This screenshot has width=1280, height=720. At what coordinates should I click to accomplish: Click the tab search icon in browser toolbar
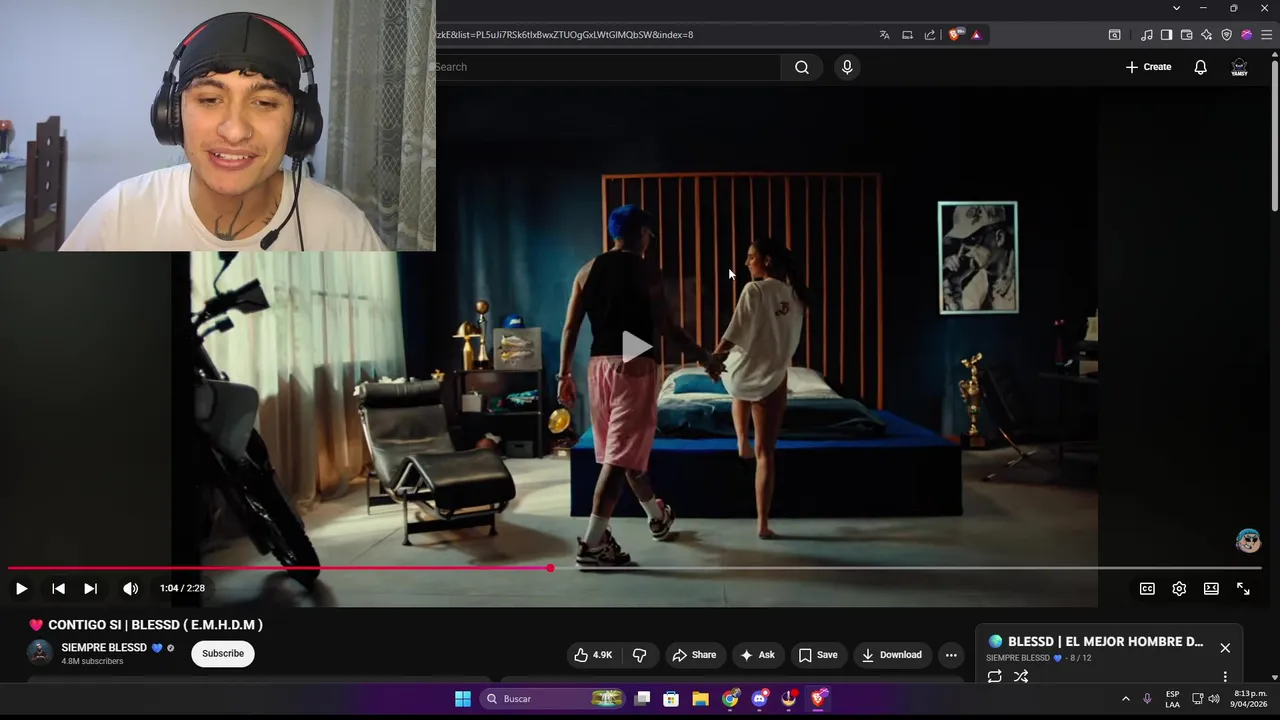pos(1114,35)
